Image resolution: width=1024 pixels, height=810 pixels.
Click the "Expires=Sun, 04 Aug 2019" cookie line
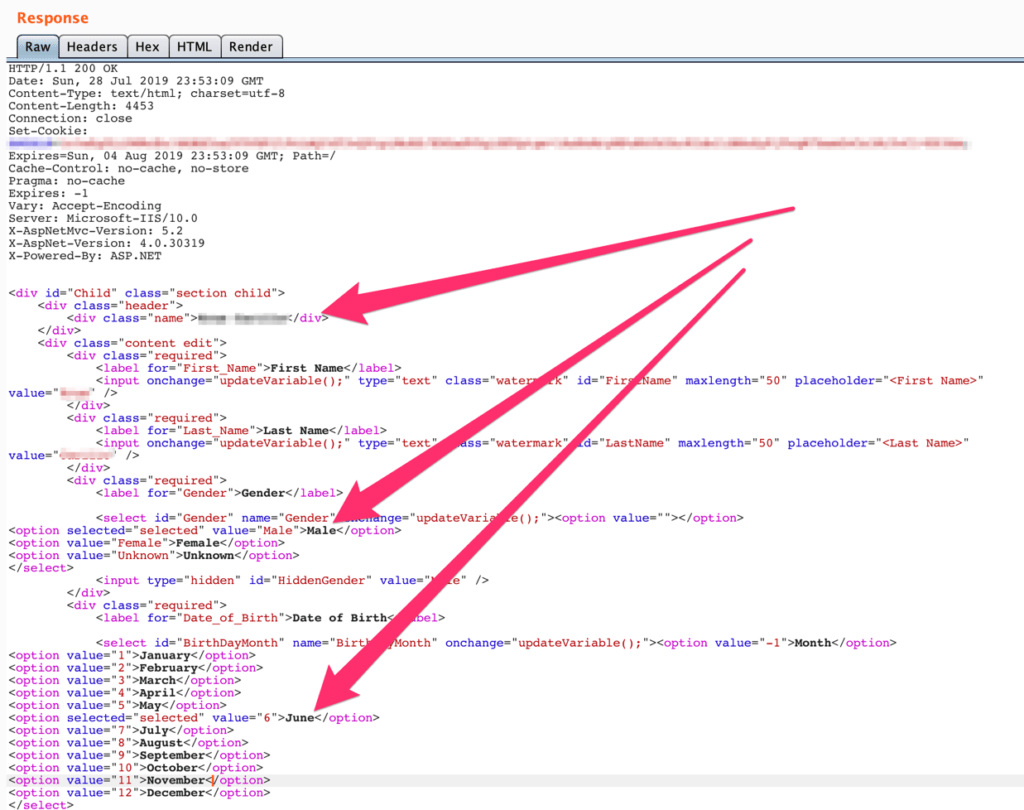pyautogui.click(x=172, y=156)
